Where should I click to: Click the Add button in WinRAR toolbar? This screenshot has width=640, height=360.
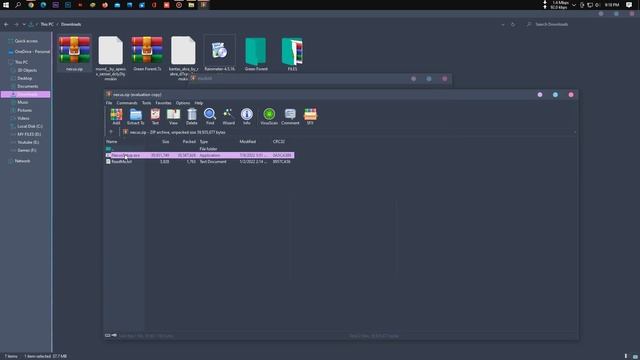coord(116,117)
